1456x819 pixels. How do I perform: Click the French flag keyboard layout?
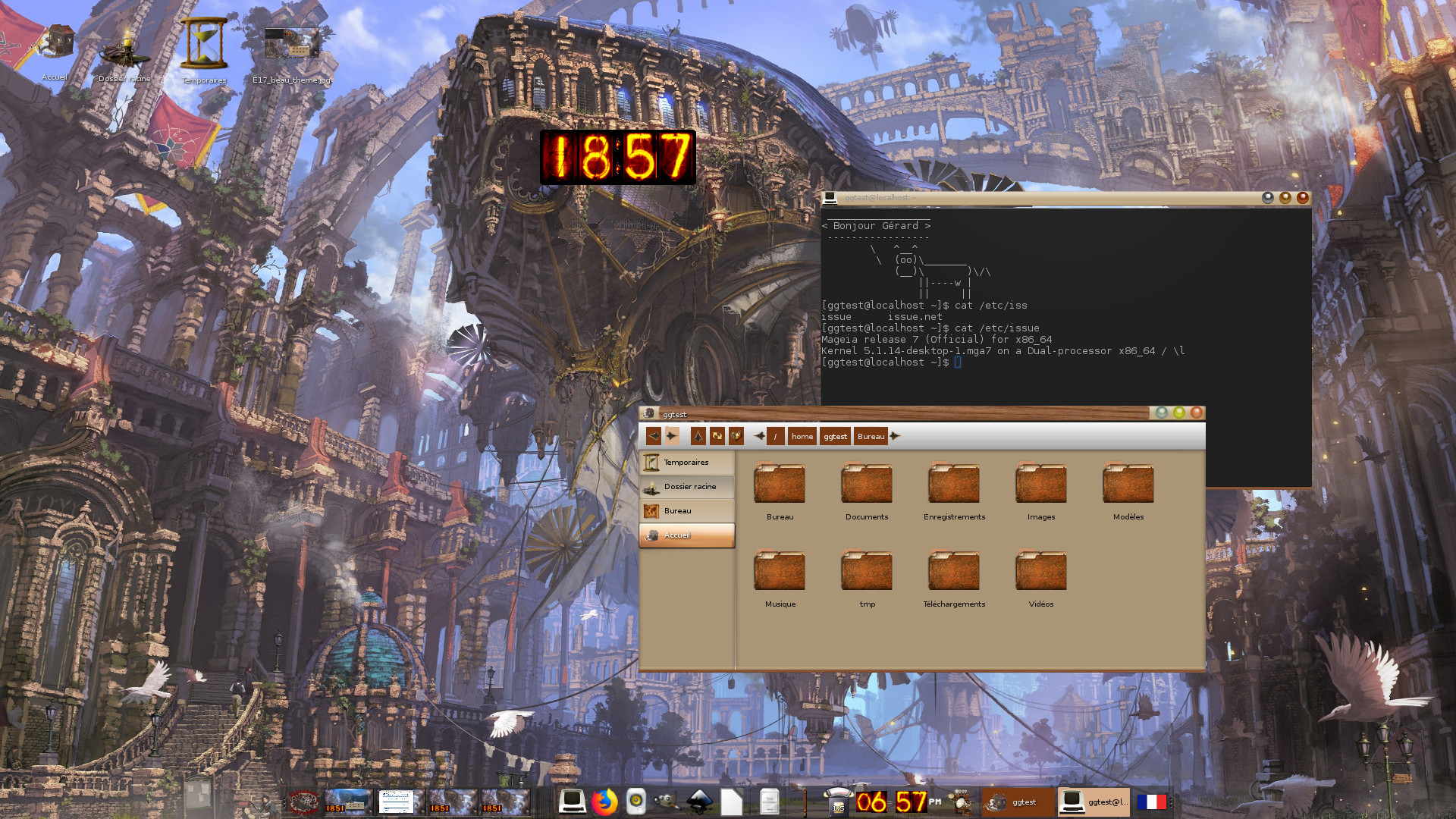point(1151,802)
